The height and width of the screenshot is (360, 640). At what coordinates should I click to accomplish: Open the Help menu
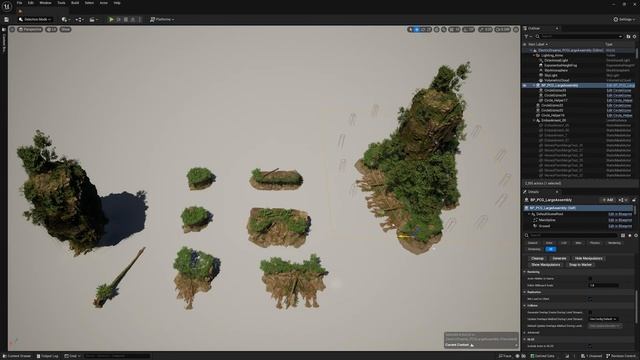click(x=117, y=3)
